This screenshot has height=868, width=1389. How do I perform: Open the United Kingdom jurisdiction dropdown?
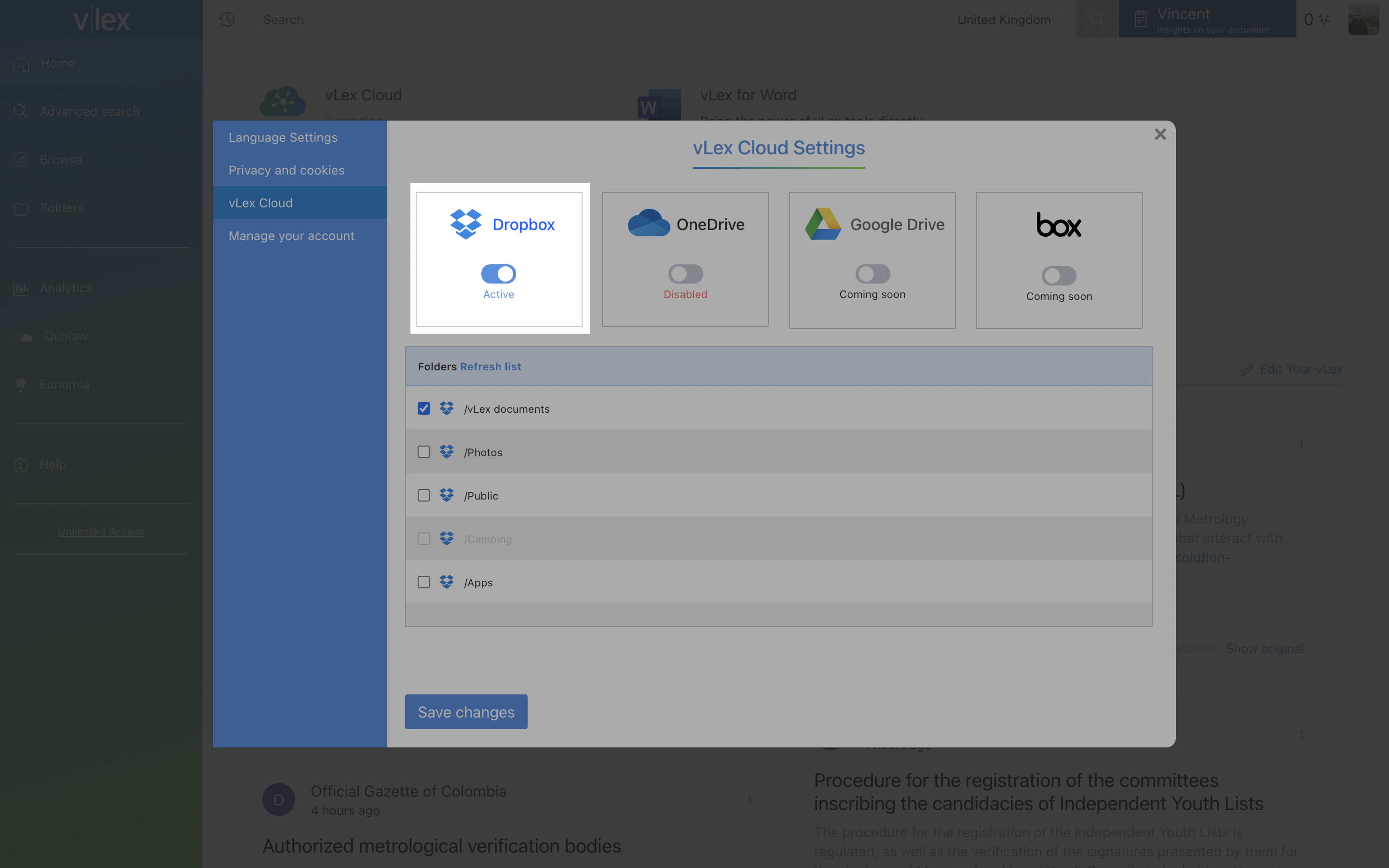coord(1011,19)
